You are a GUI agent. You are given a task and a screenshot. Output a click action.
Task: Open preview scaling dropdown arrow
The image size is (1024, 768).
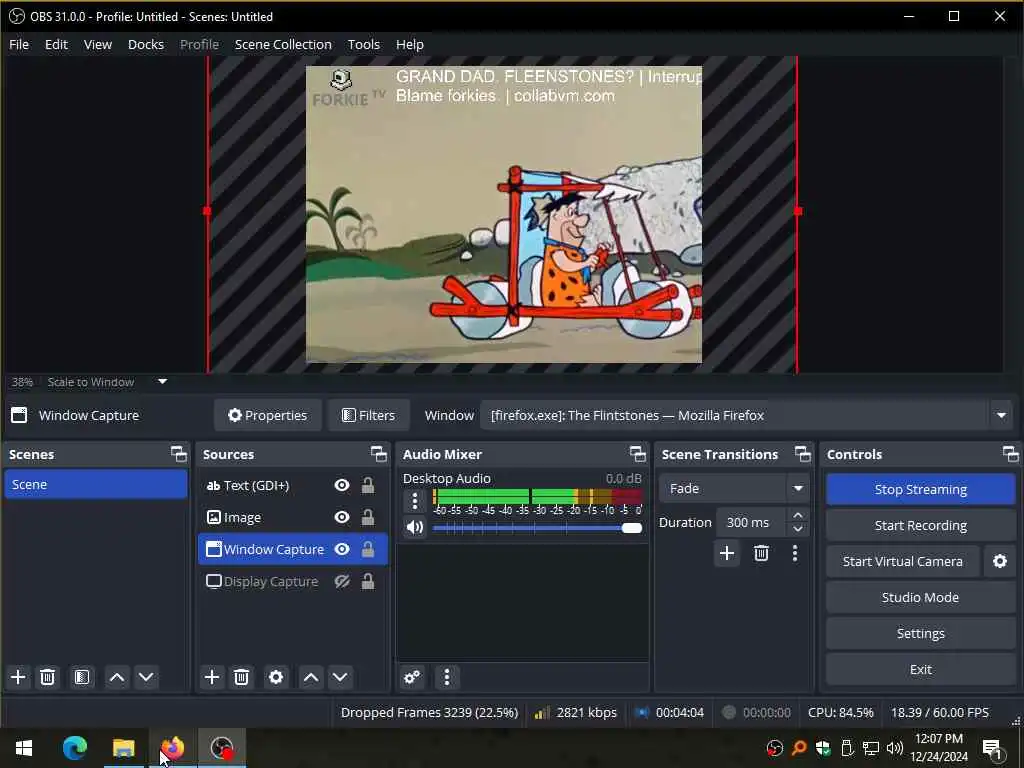163,382
